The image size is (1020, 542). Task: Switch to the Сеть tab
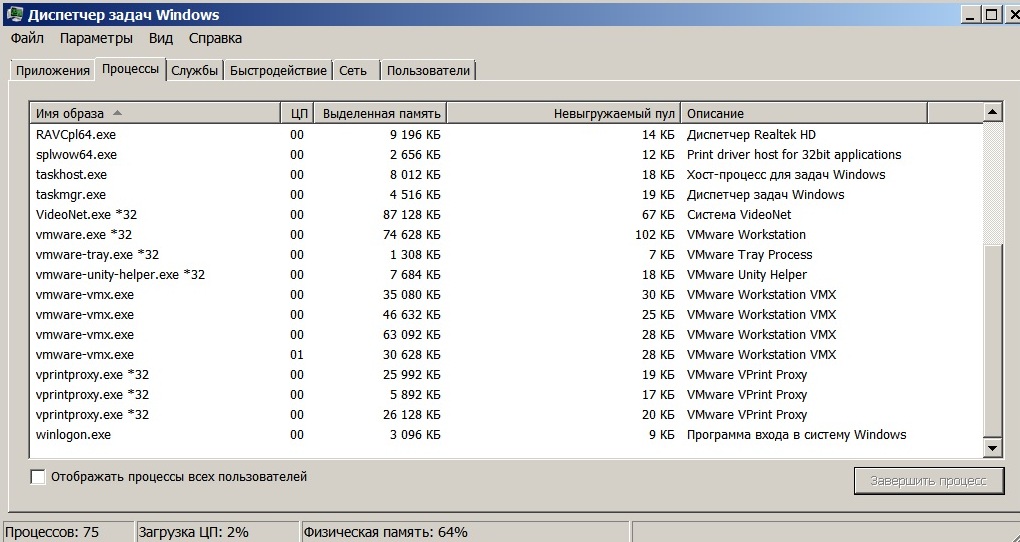click(353, 71)
